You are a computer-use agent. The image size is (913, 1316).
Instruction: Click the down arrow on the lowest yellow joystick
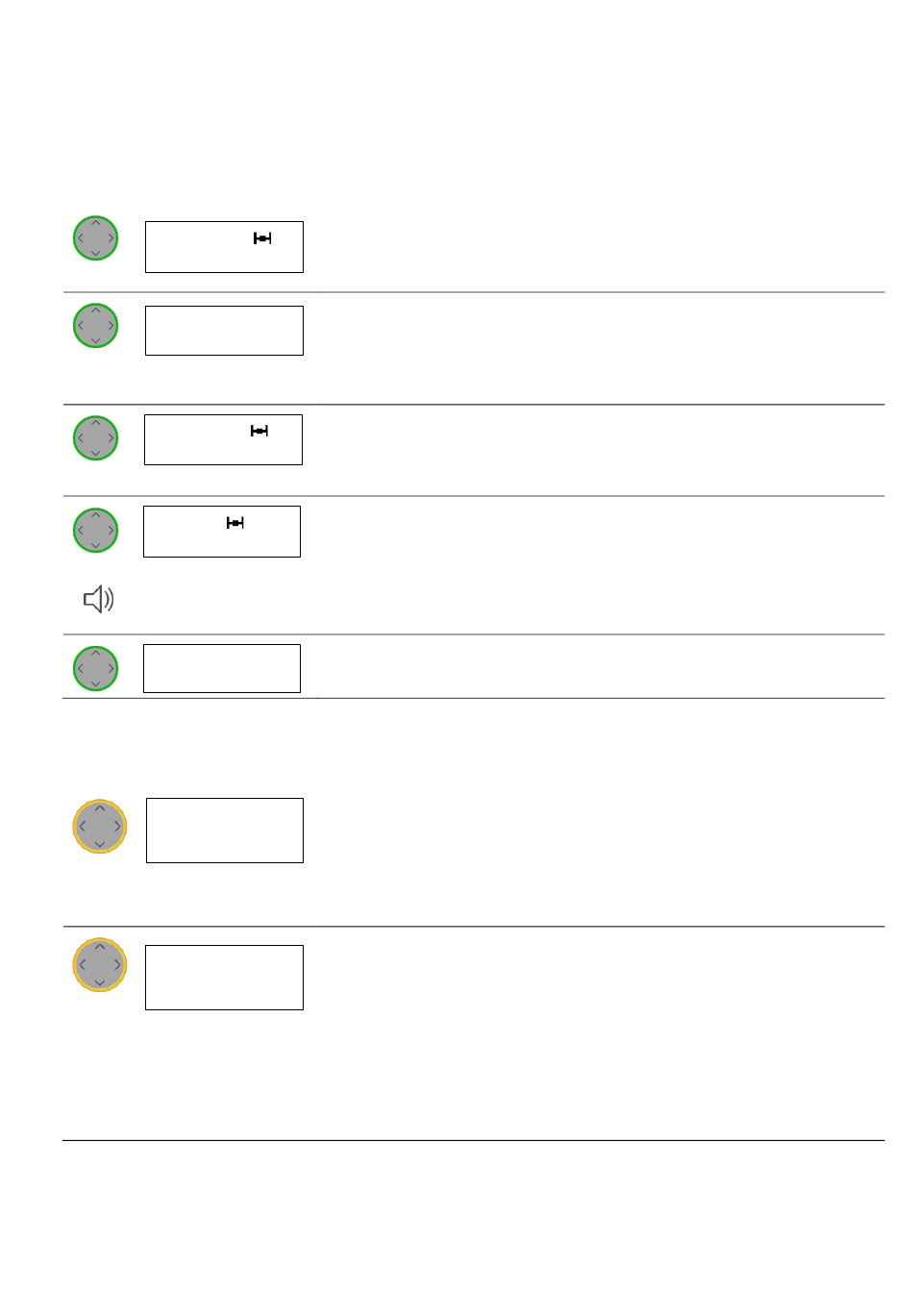click(x=100, y=982)
